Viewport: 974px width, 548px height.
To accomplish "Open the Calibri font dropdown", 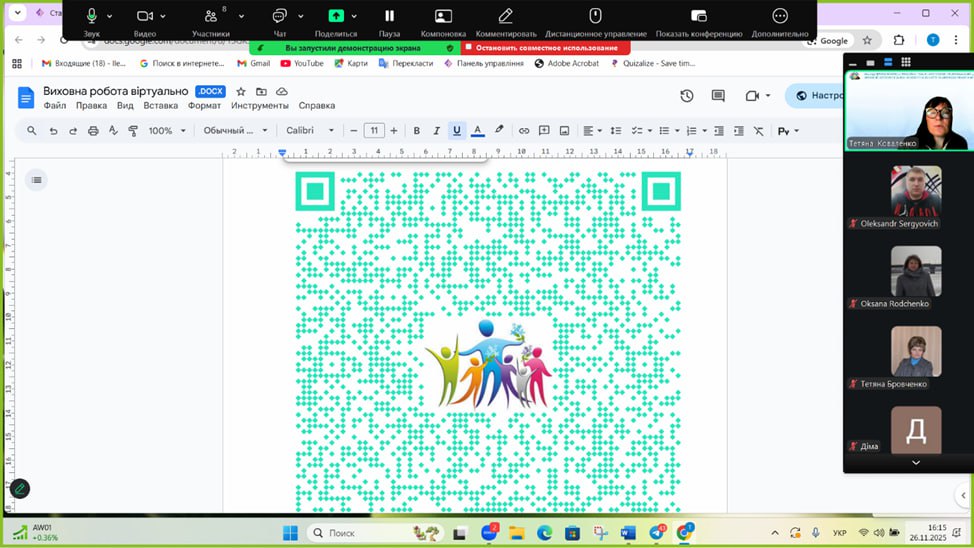I will [x=306, y=131].
